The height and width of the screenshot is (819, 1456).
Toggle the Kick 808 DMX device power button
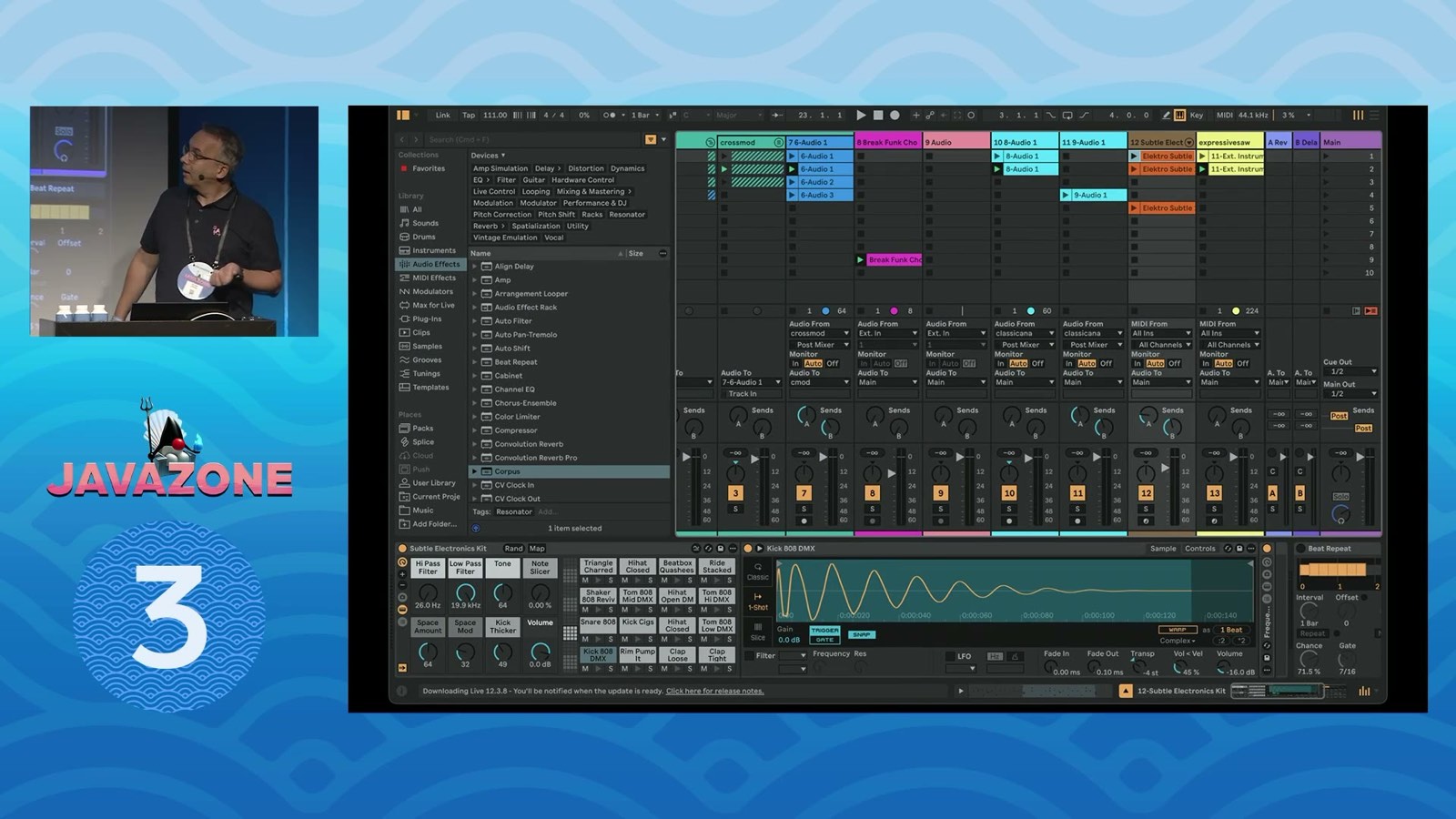click(x=748, y=549)
